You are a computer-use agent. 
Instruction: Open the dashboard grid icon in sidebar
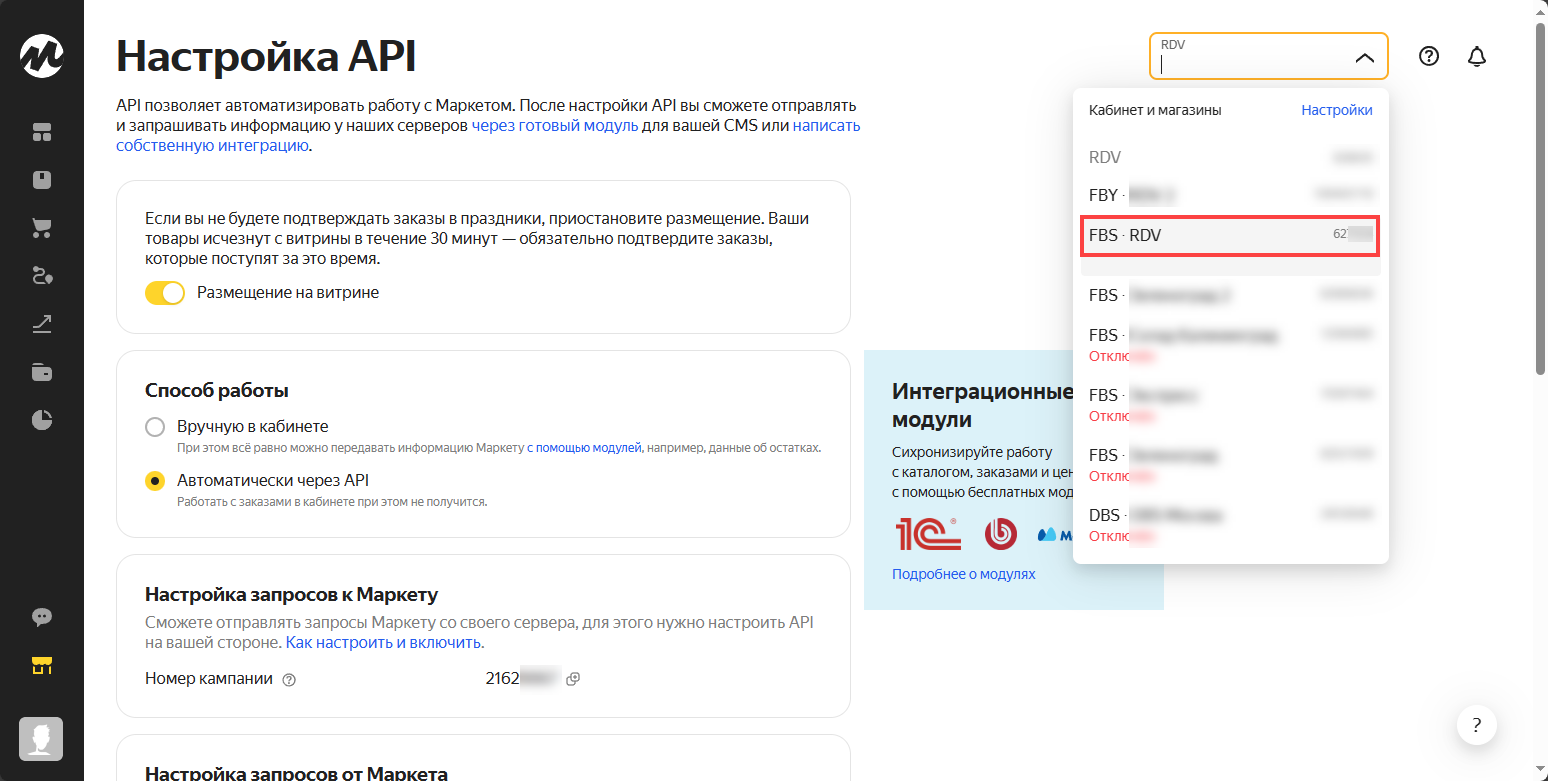click(42, 132)
